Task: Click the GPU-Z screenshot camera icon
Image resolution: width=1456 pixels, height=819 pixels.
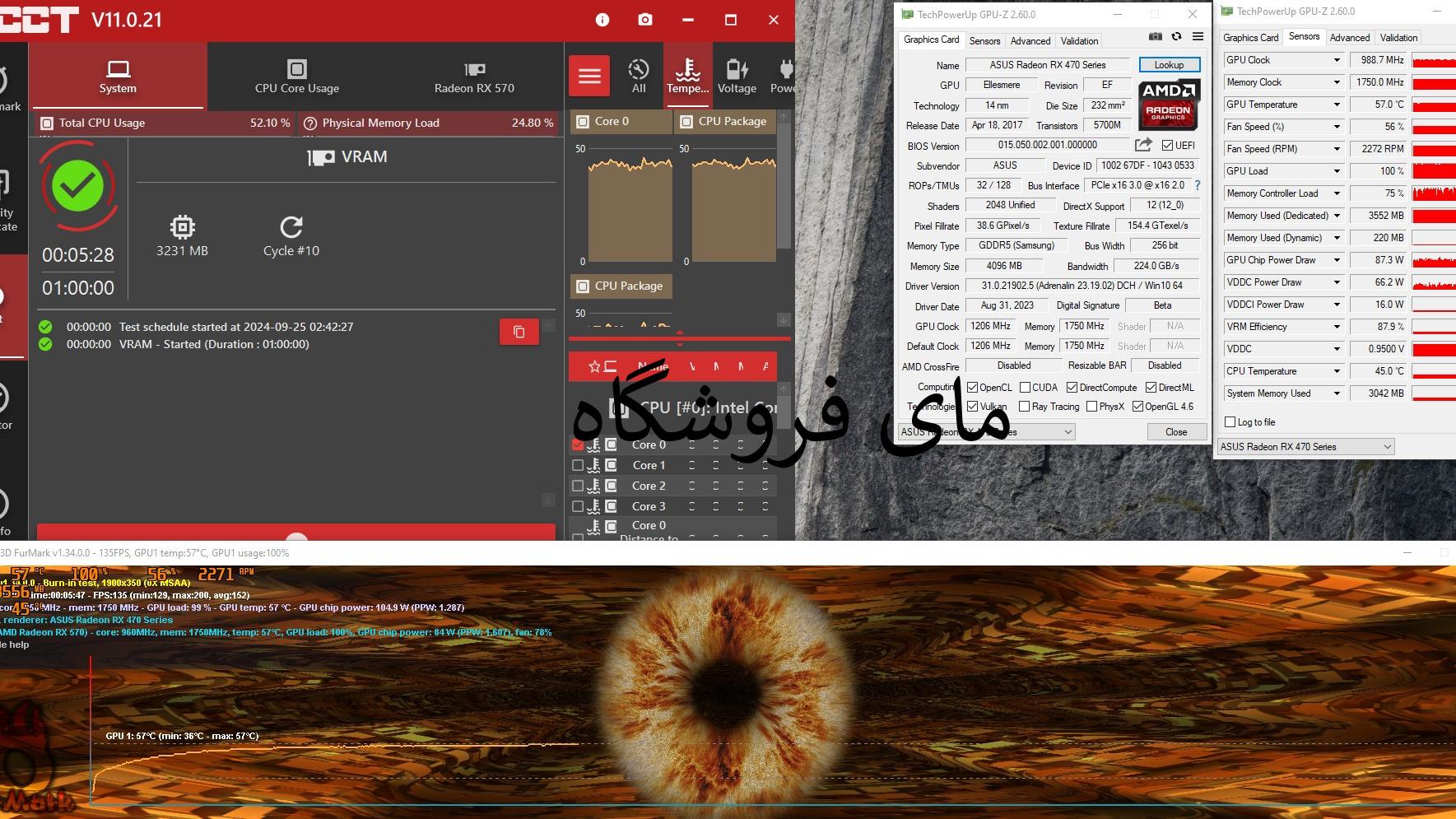Action: pyautogui.click(x=1156, y=37)
